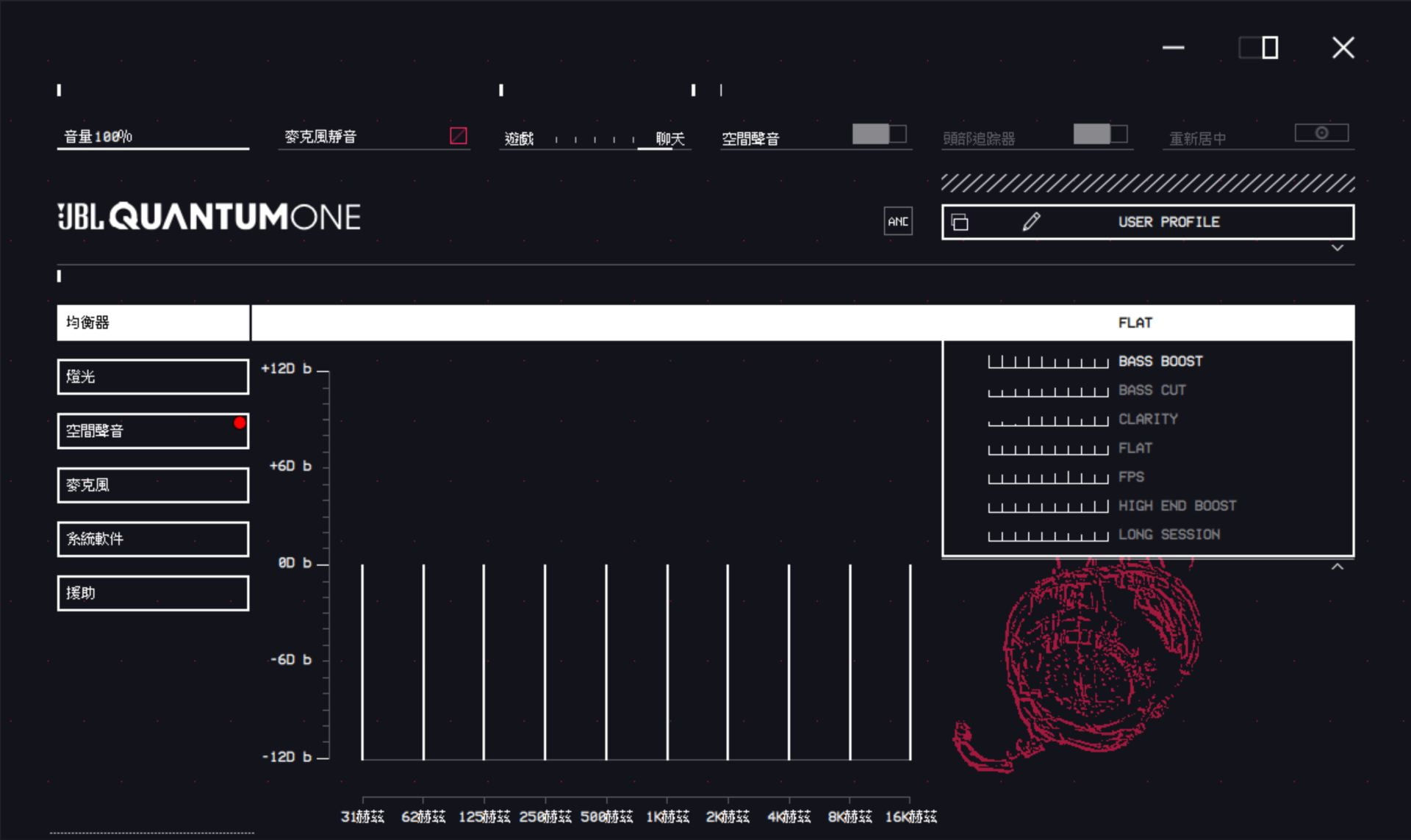Click the 31 Hz EQ band slider
The width and height of the screenshot is (1411, 840).
coord(362,661)
